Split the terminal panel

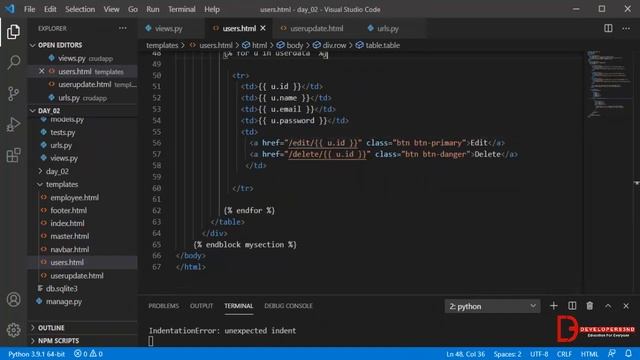572,306
